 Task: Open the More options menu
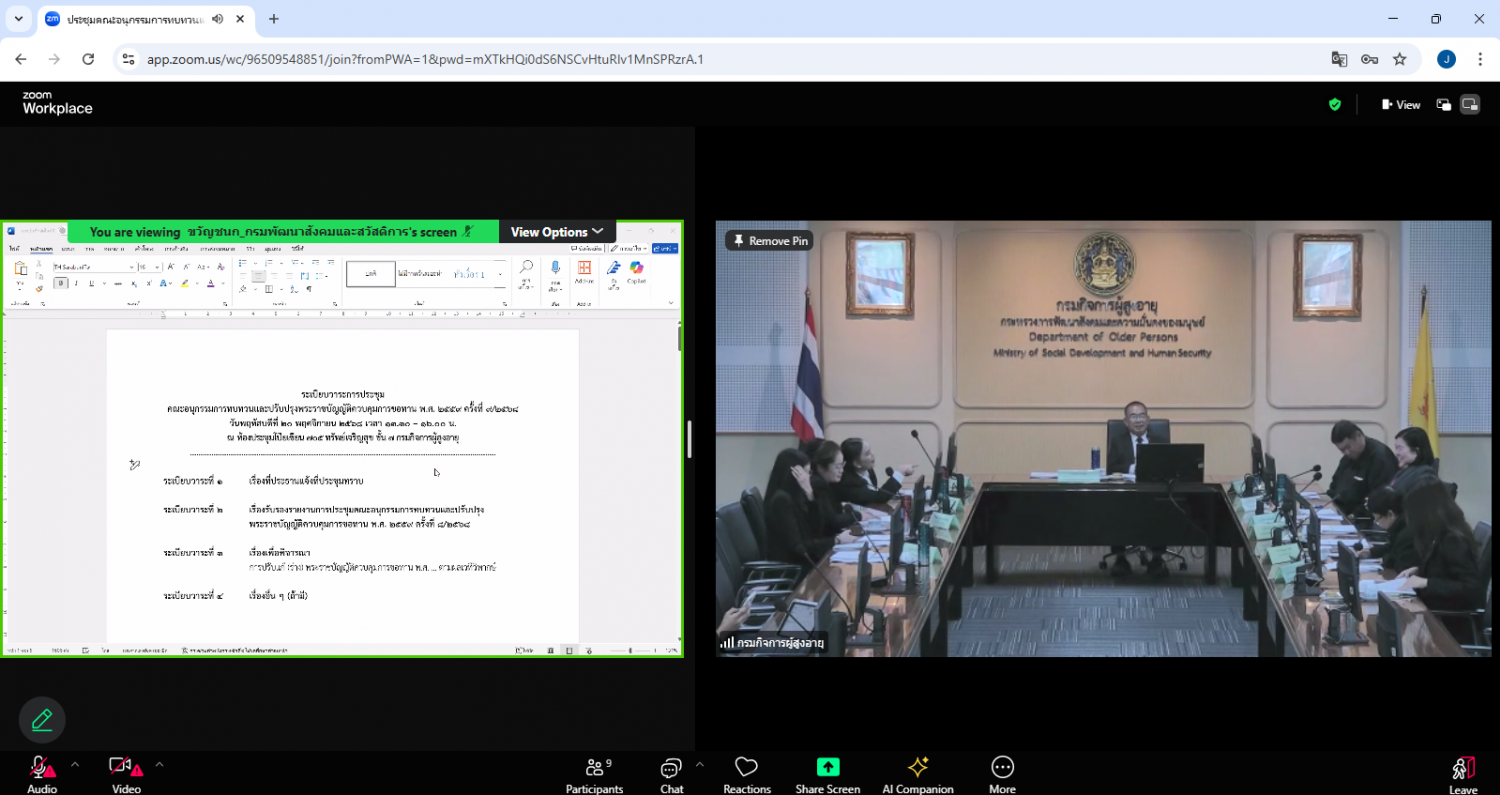pos(1002,774)
